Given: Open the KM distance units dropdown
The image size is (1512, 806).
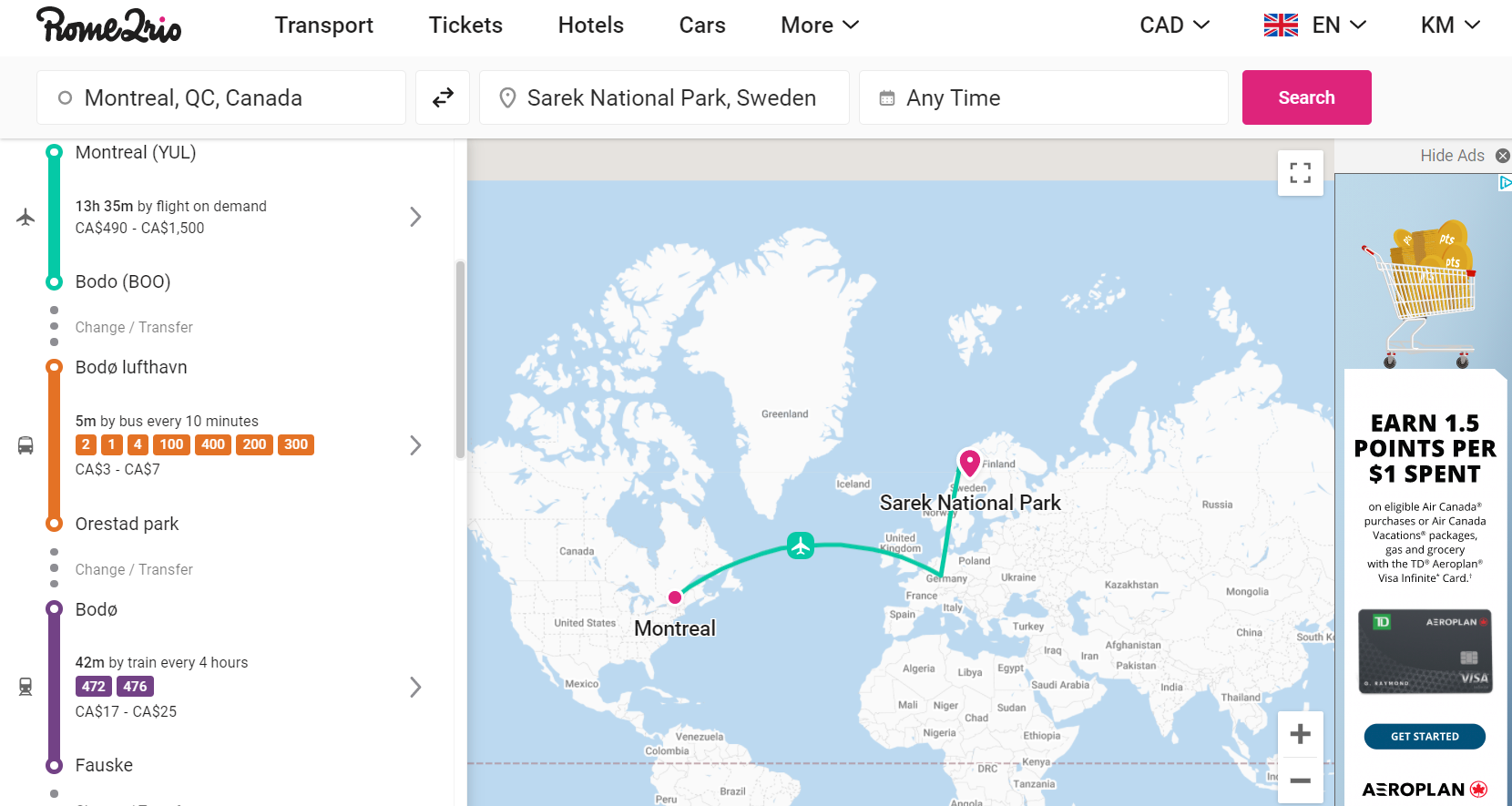Looking at the screenshot, I should [1450, 26].
